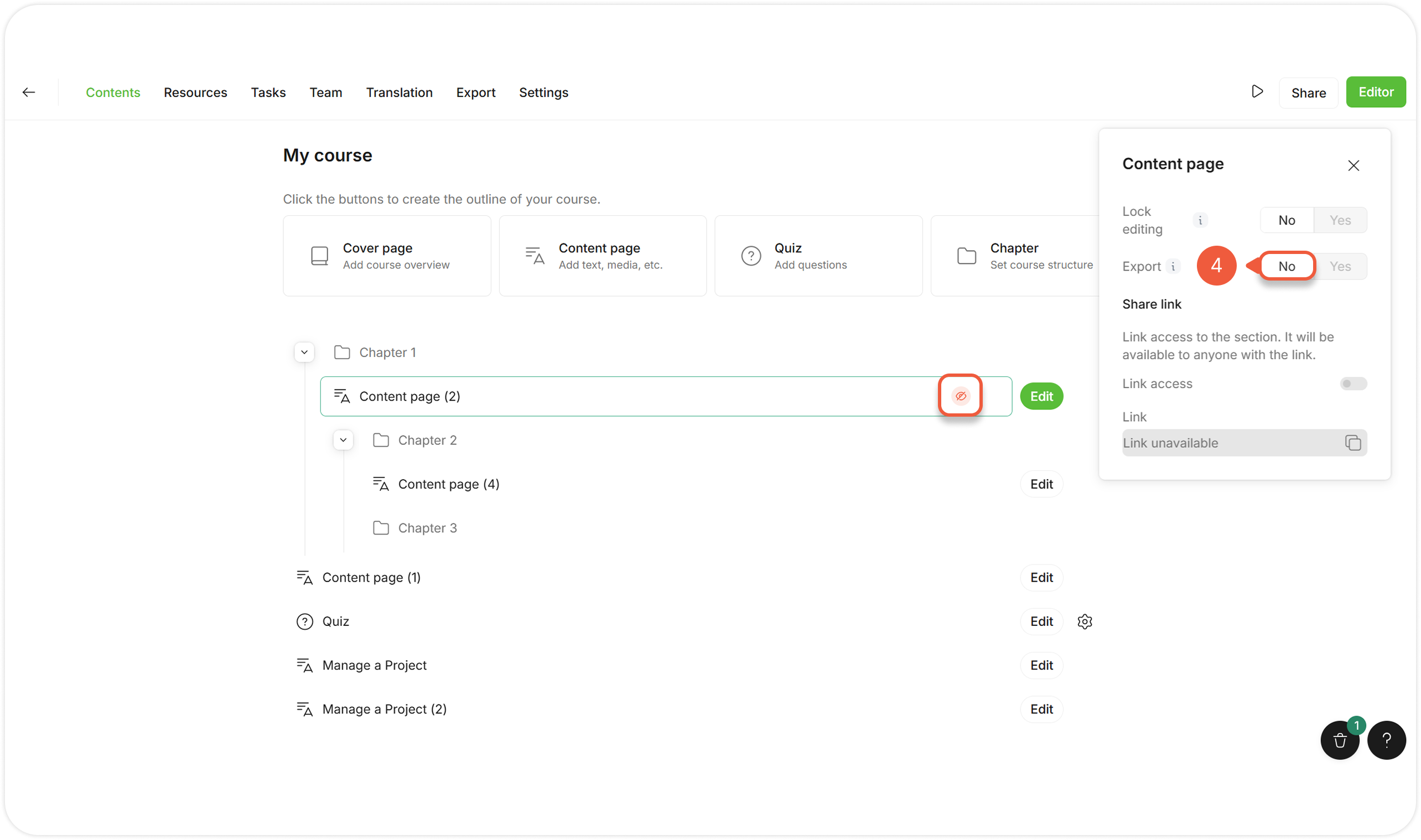The width and height of the screenshot is (1421, 840).
Task: Click the help question mark button
Action: point(1386,740)
